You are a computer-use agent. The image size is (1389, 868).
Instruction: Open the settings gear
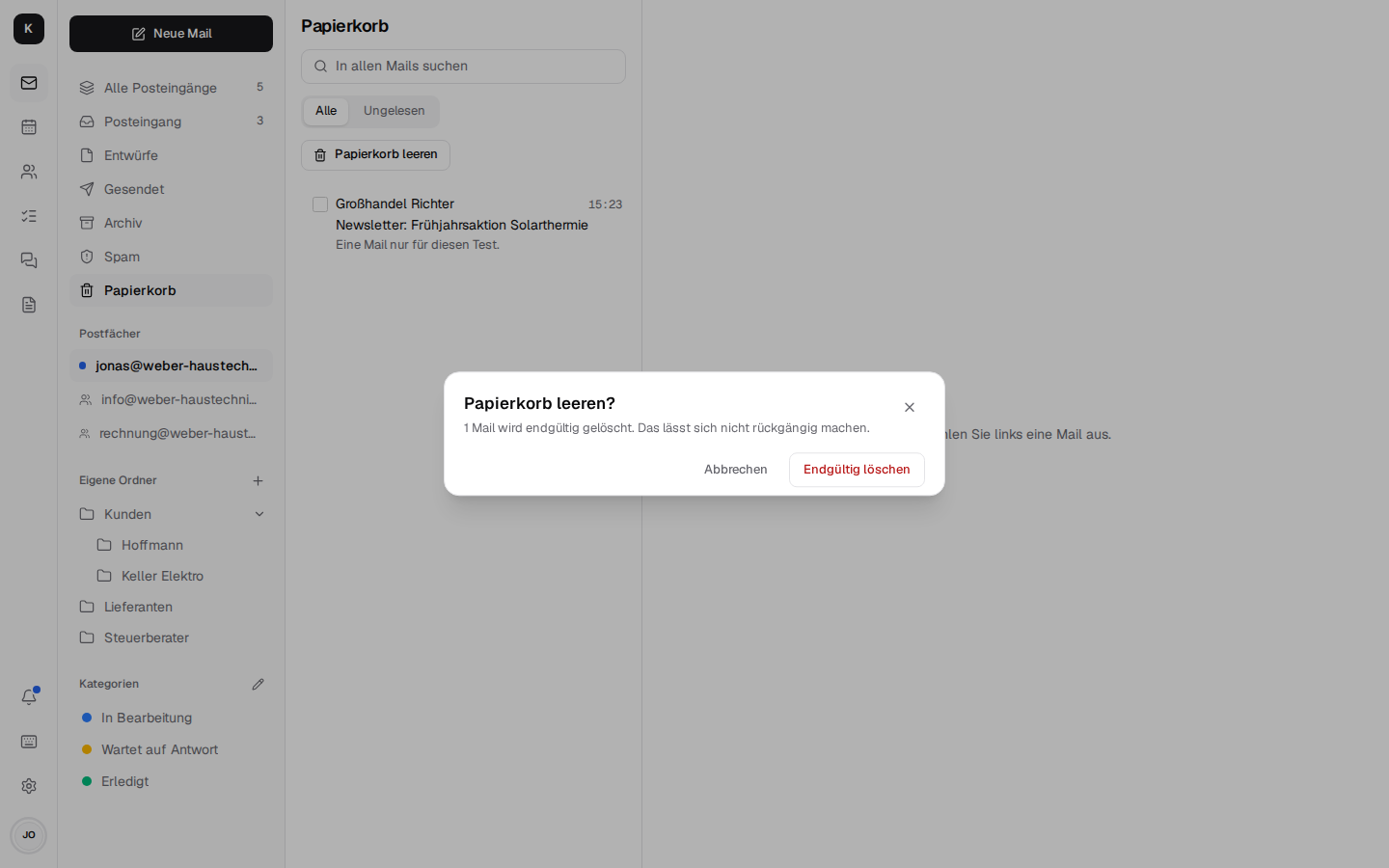pos(29,786)
